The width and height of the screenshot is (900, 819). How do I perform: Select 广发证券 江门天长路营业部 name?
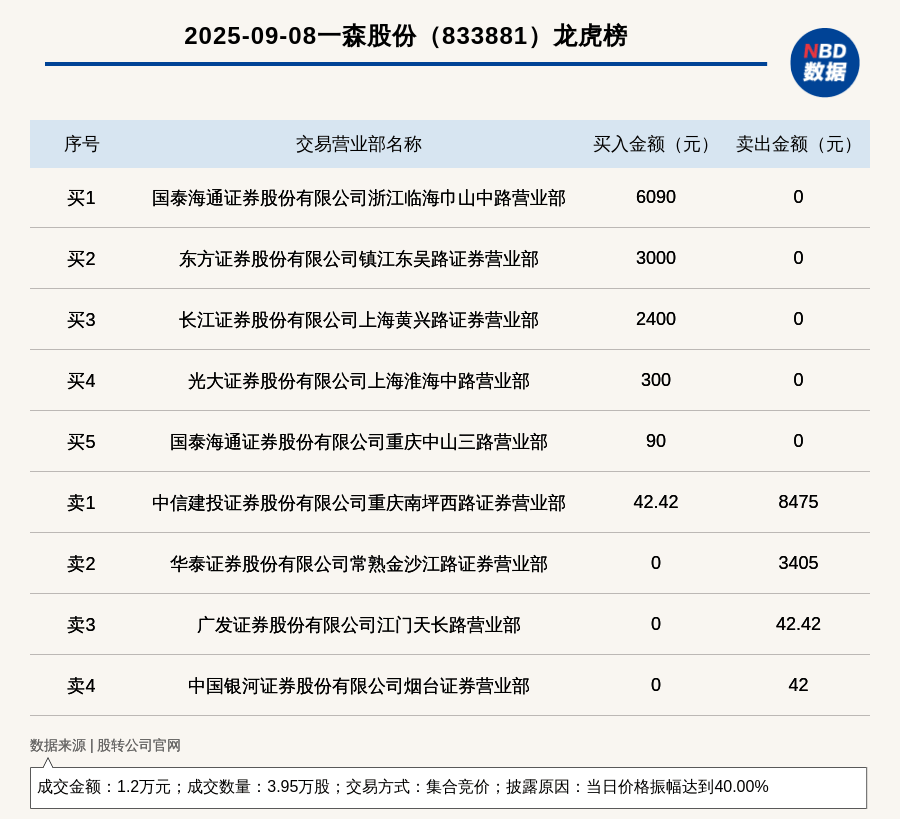(x=359, y=624)
